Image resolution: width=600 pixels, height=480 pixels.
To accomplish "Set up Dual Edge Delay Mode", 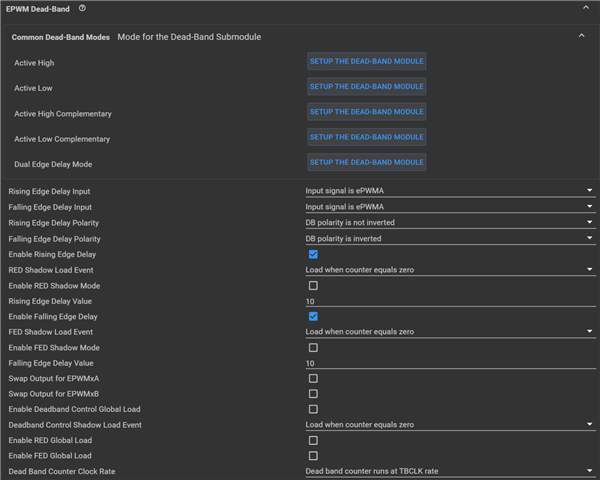I will click(x=366, y=162).
